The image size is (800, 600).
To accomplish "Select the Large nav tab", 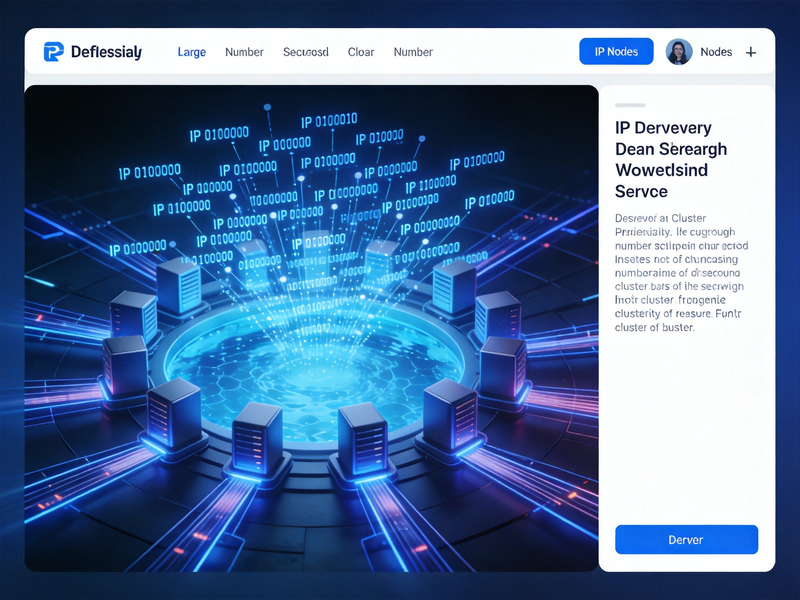I will 192,52.
